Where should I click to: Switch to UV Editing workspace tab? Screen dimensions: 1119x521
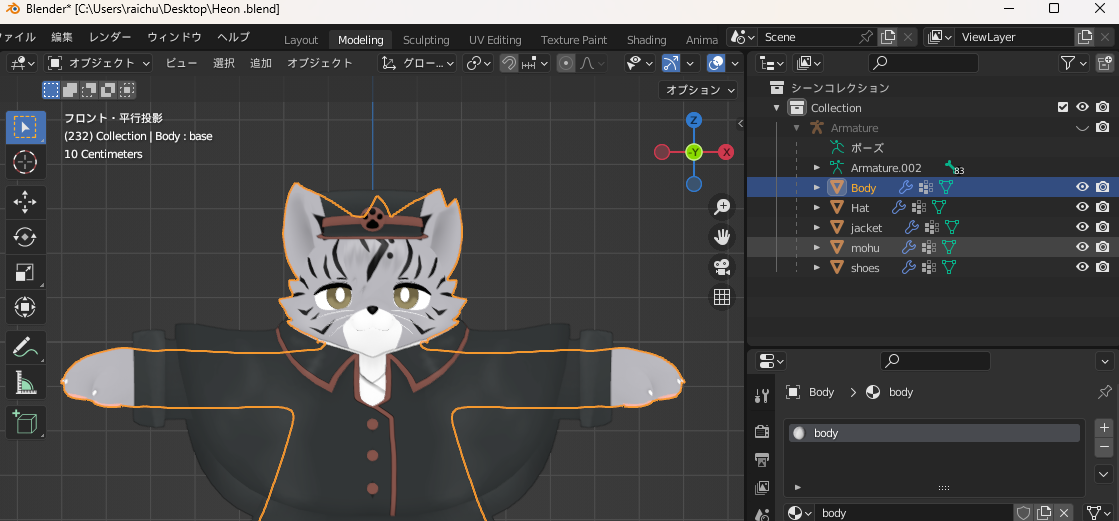[x=495, y=40]
